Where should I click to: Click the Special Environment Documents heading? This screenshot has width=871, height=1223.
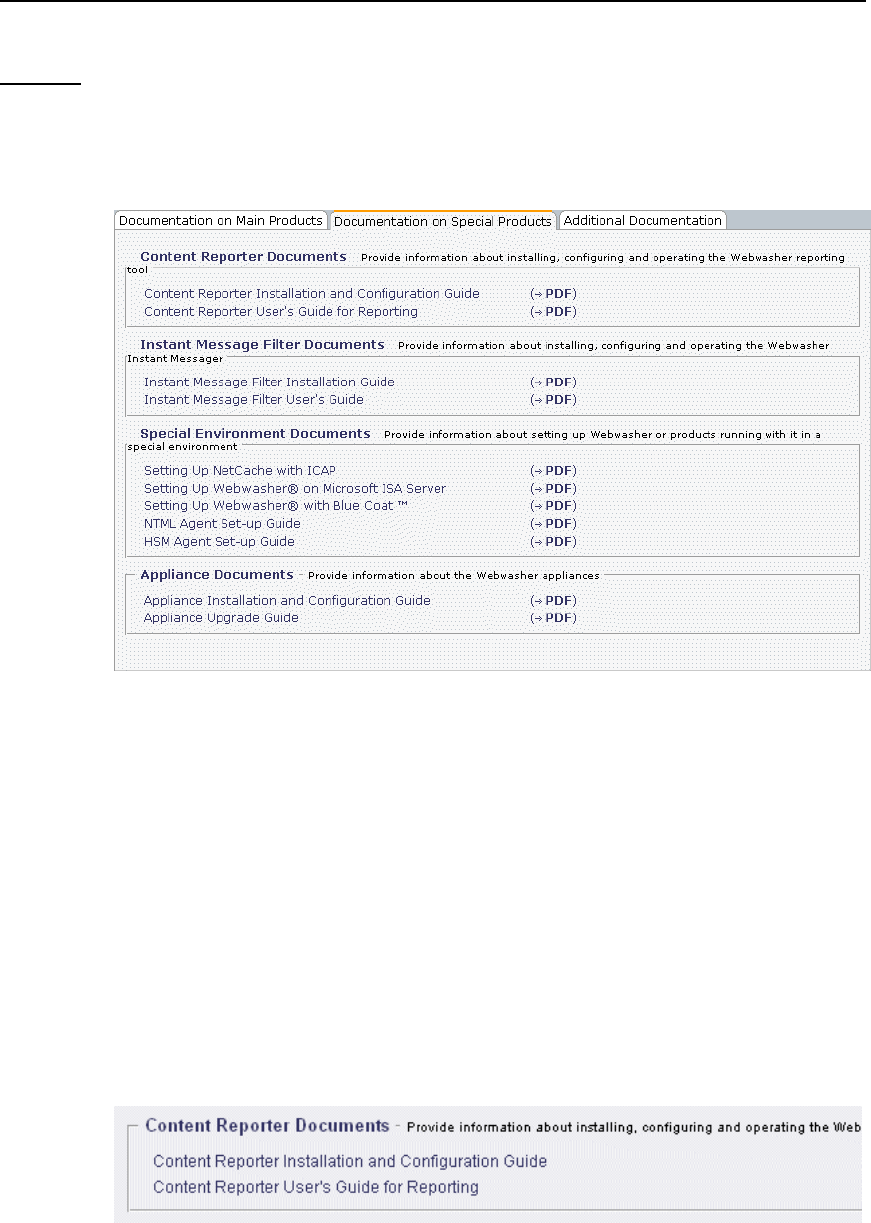pos(255,434)
